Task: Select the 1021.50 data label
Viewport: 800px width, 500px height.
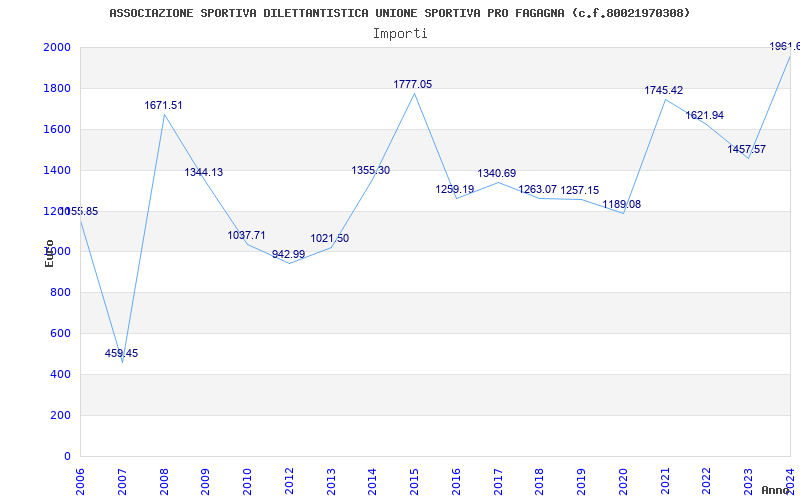Action: click(330, 238)
